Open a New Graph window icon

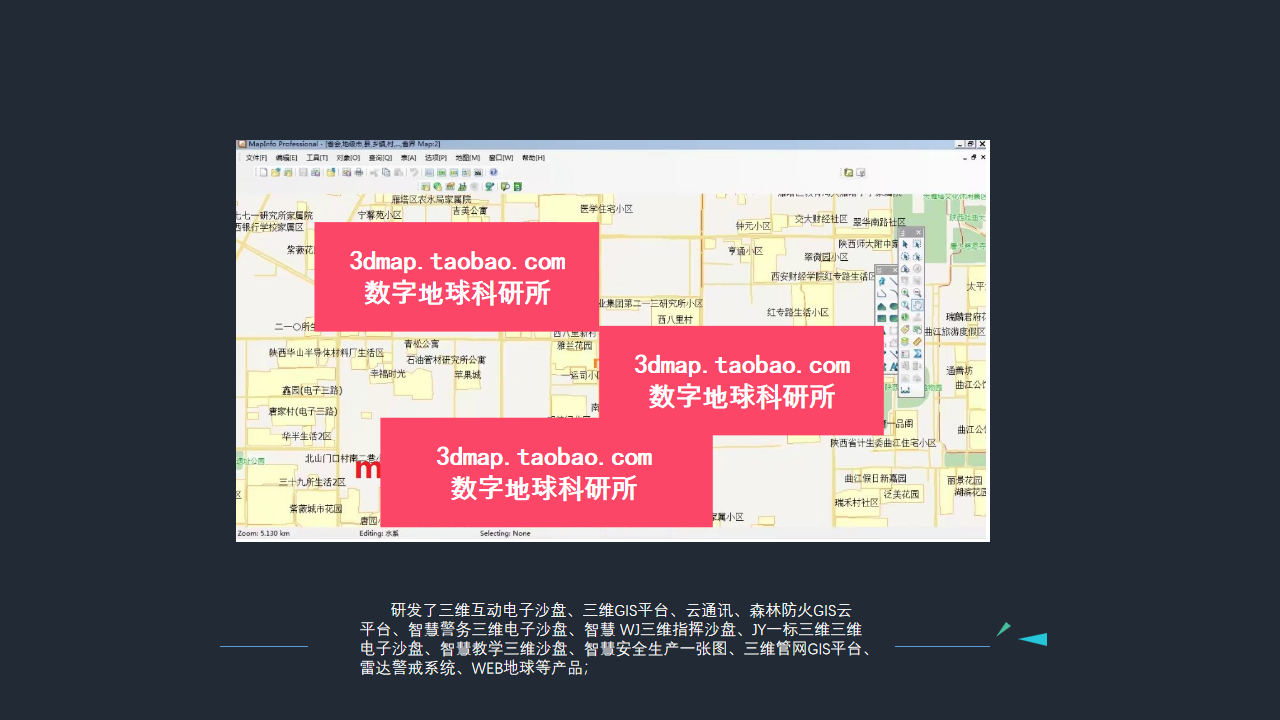click(453, 172)
